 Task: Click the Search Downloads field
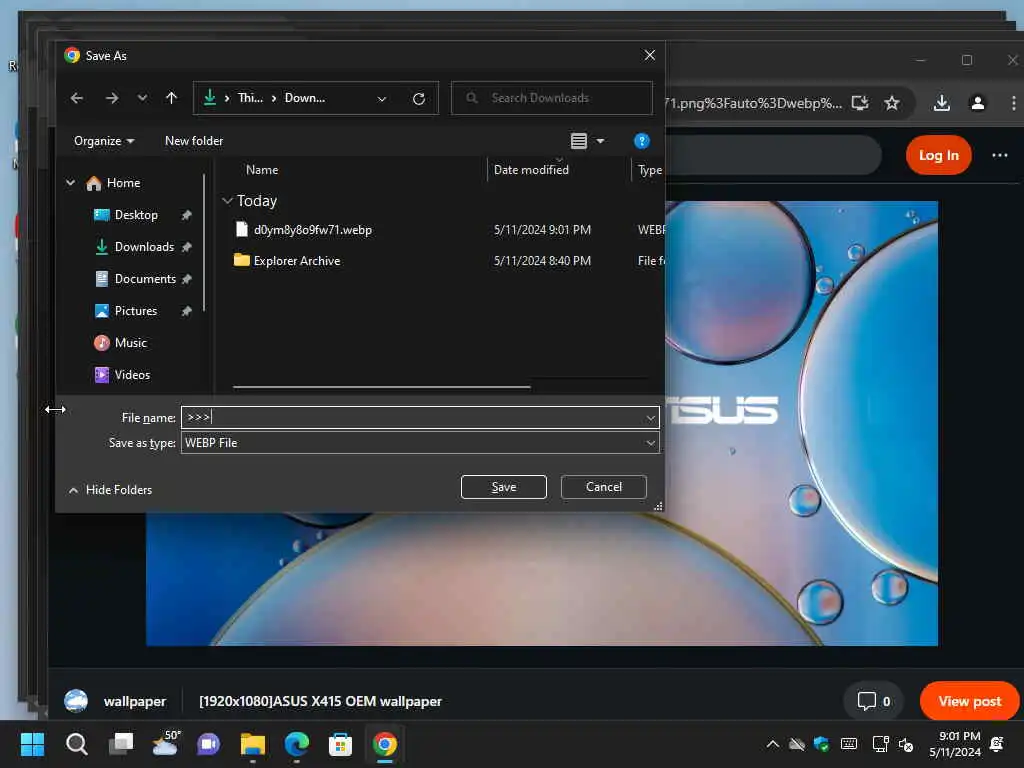(x=552, y=98)
